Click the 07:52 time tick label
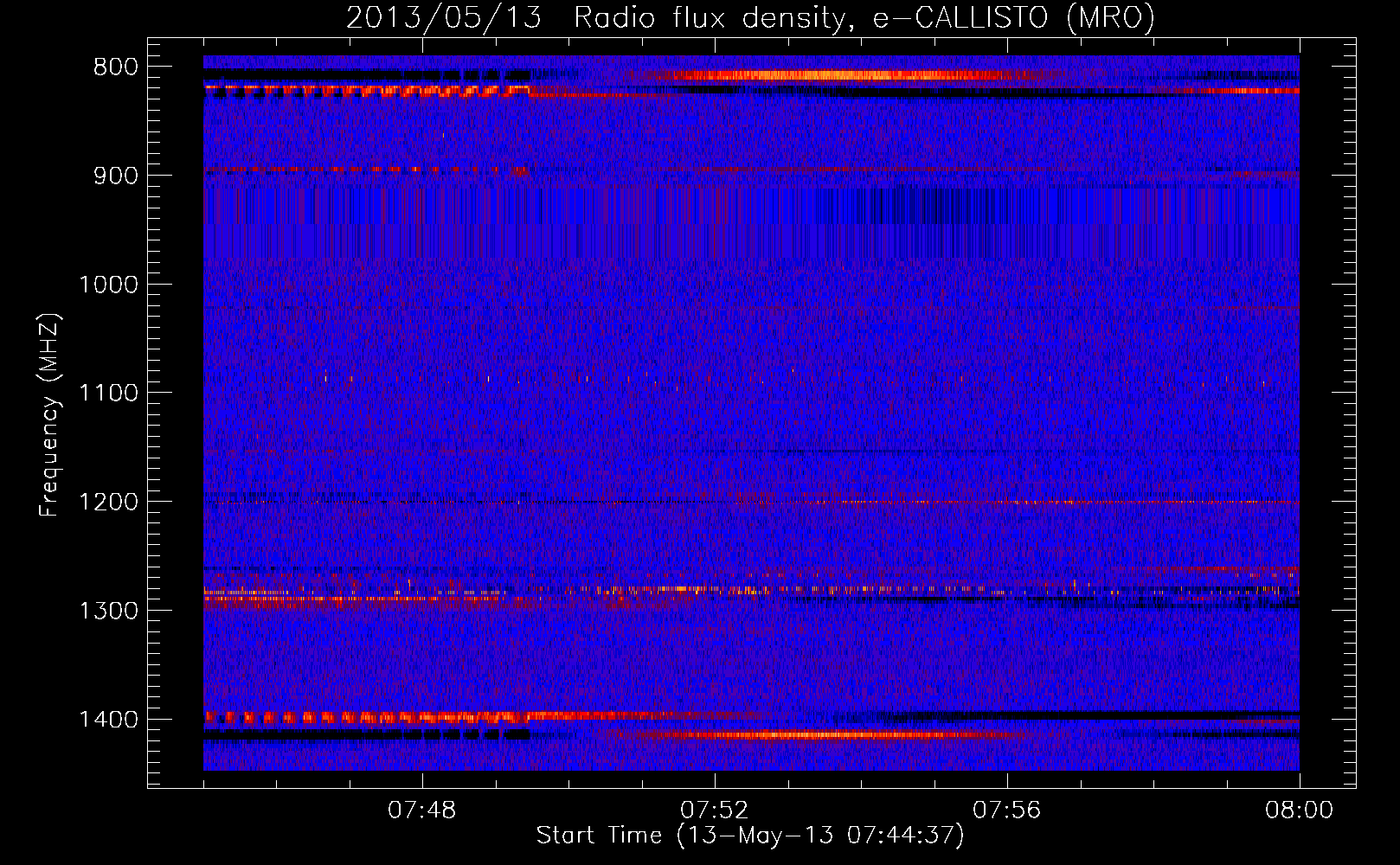Viewport: 1400px width, 865px height. (715, 811)
